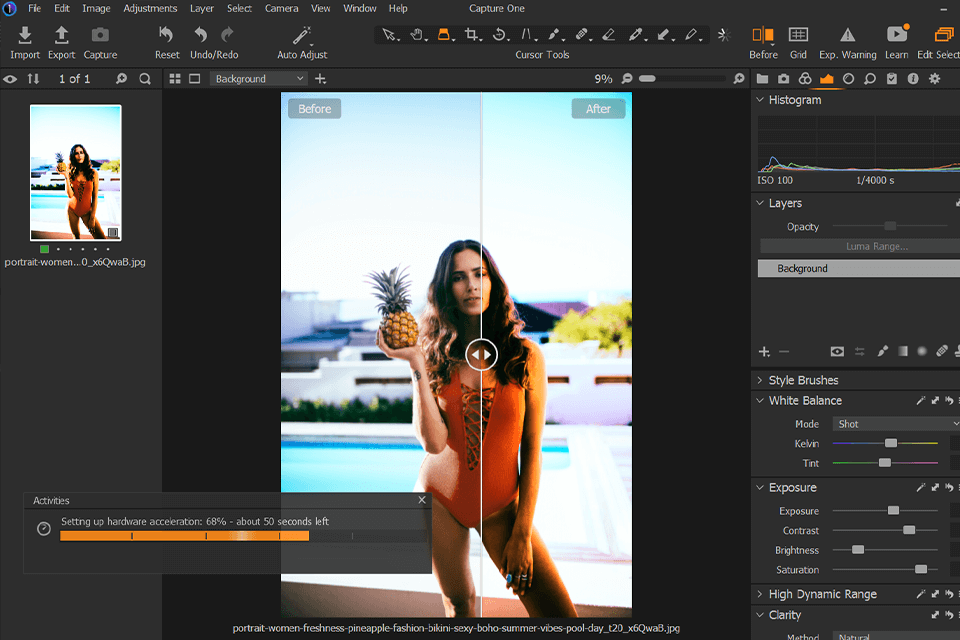Click the Saturation slider handle

pos(921,570)
